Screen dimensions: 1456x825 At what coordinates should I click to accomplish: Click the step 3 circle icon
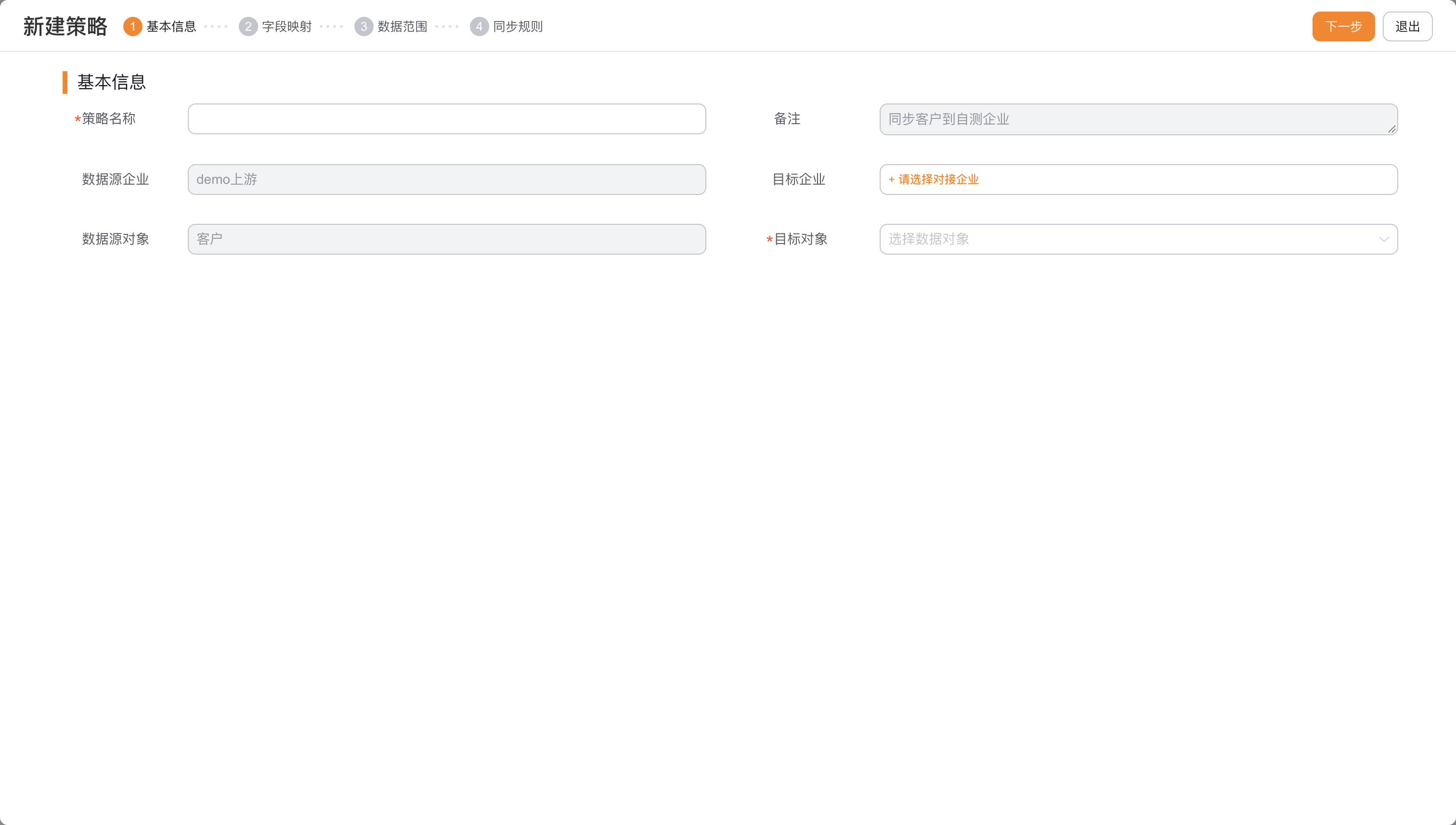coord(364,26)
